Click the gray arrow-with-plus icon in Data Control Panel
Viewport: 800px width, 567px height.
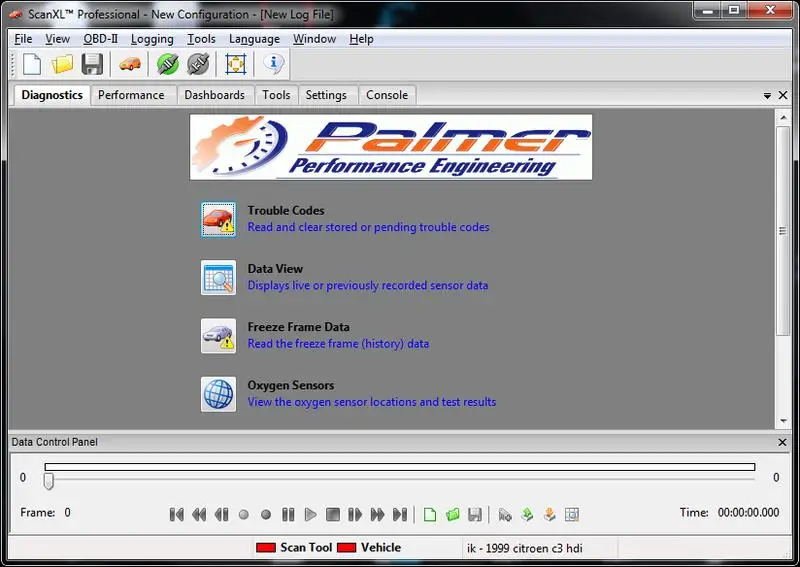[x=505, y=514]
